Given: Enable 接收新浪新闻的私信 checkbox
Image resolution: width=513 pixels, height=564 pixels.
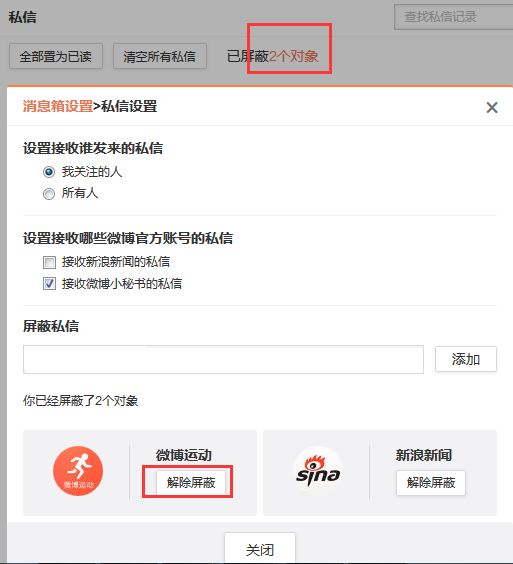Looking at the screenshot, I should tap(49, 262).
